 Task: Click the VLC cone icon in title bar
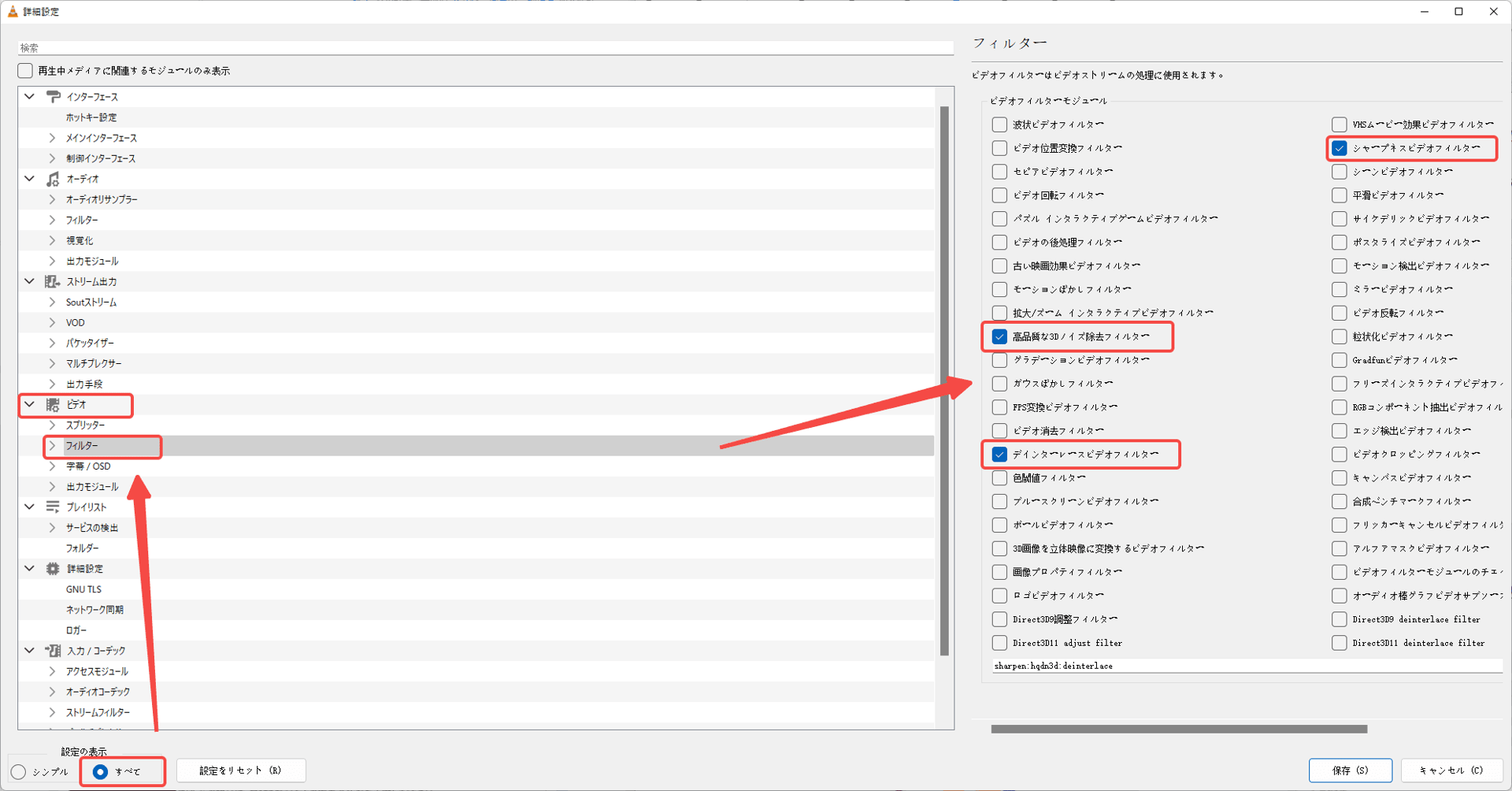click(13, 12)
